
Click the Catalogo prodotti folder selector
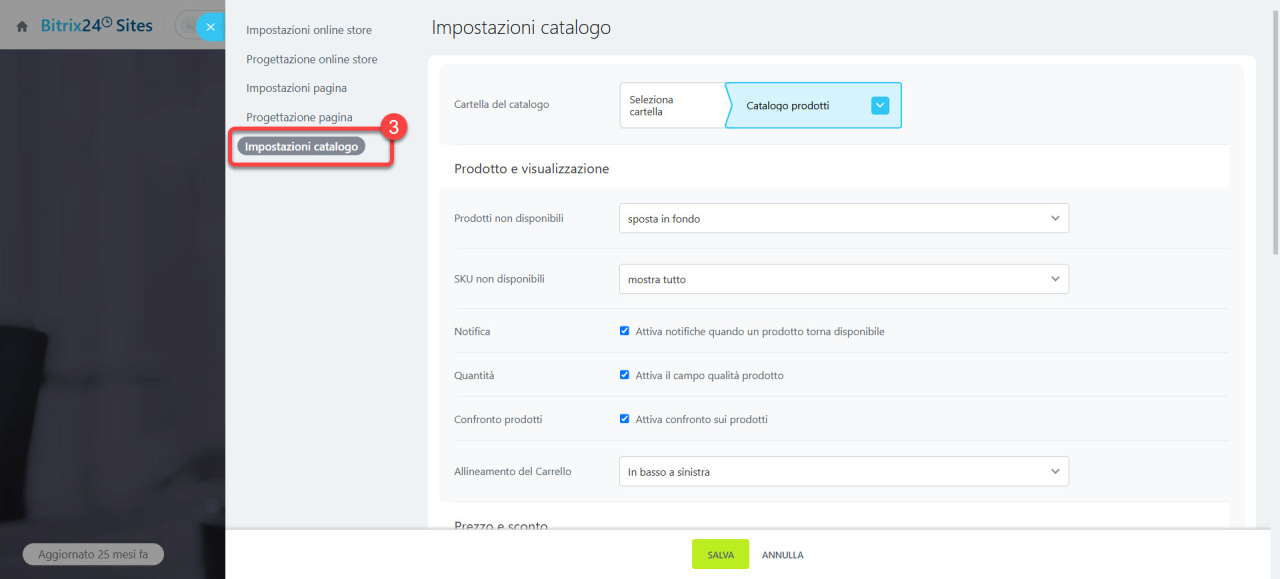(x=813, y=105)
